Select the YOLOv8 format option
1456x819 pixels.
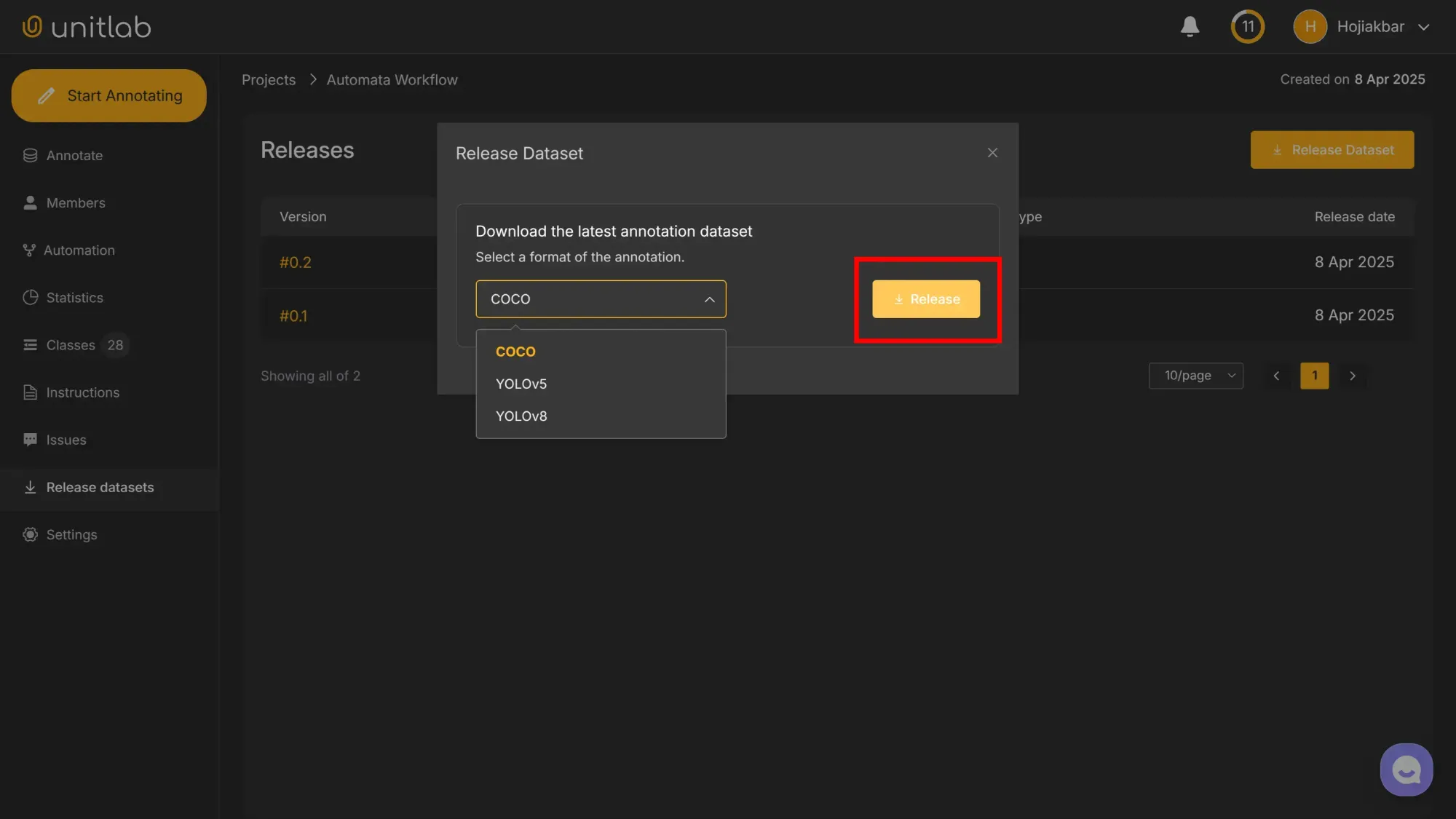[x=521, y=416]
